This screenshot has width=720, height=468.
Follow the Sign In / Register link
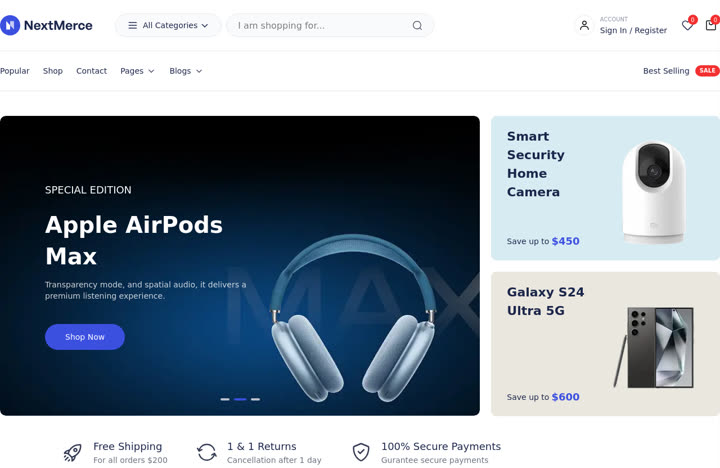(x=633, y=30)
